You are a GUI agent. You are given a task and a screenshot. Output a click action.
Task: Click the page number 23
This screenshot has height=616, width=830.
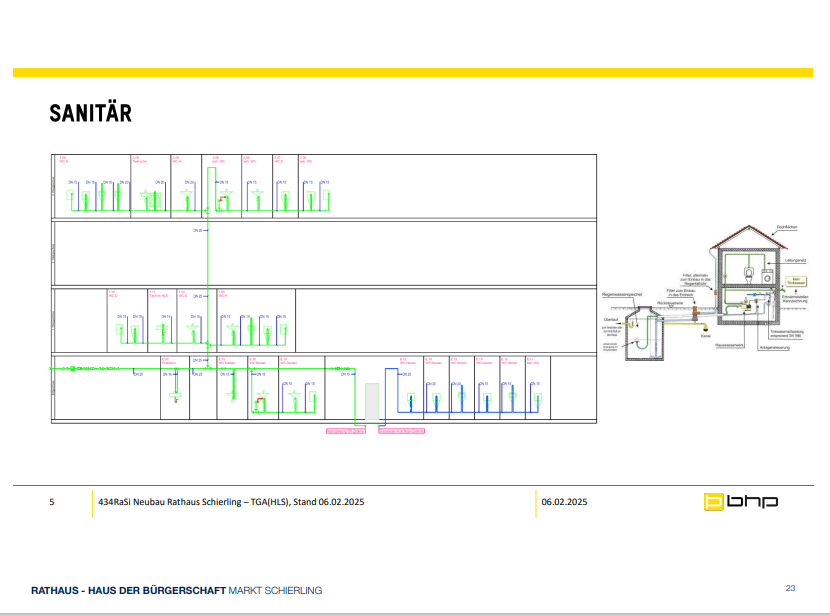[x=790, y=588]
